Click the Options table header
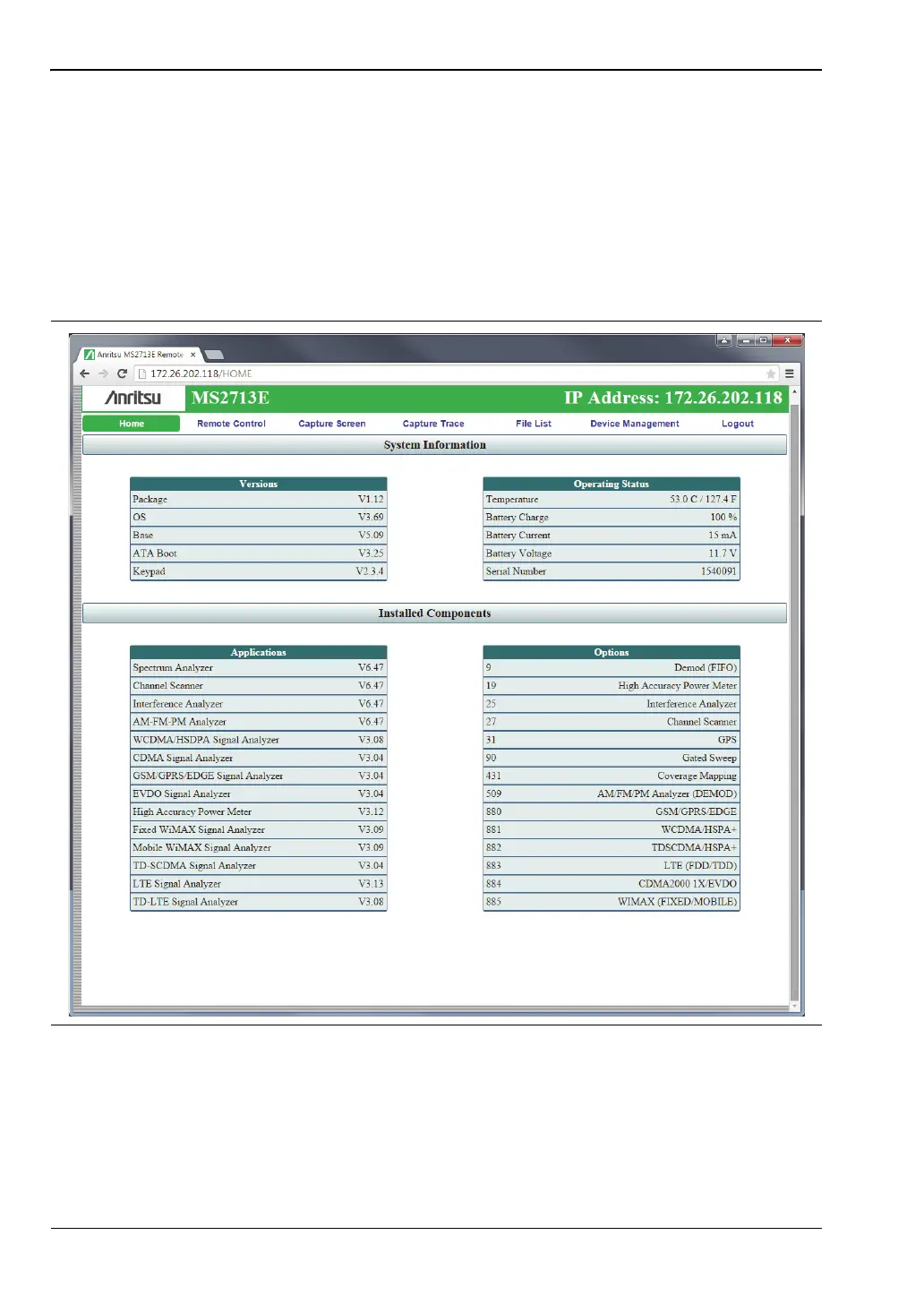Viewport: 924px width, 1304px height. coord(612,652)
